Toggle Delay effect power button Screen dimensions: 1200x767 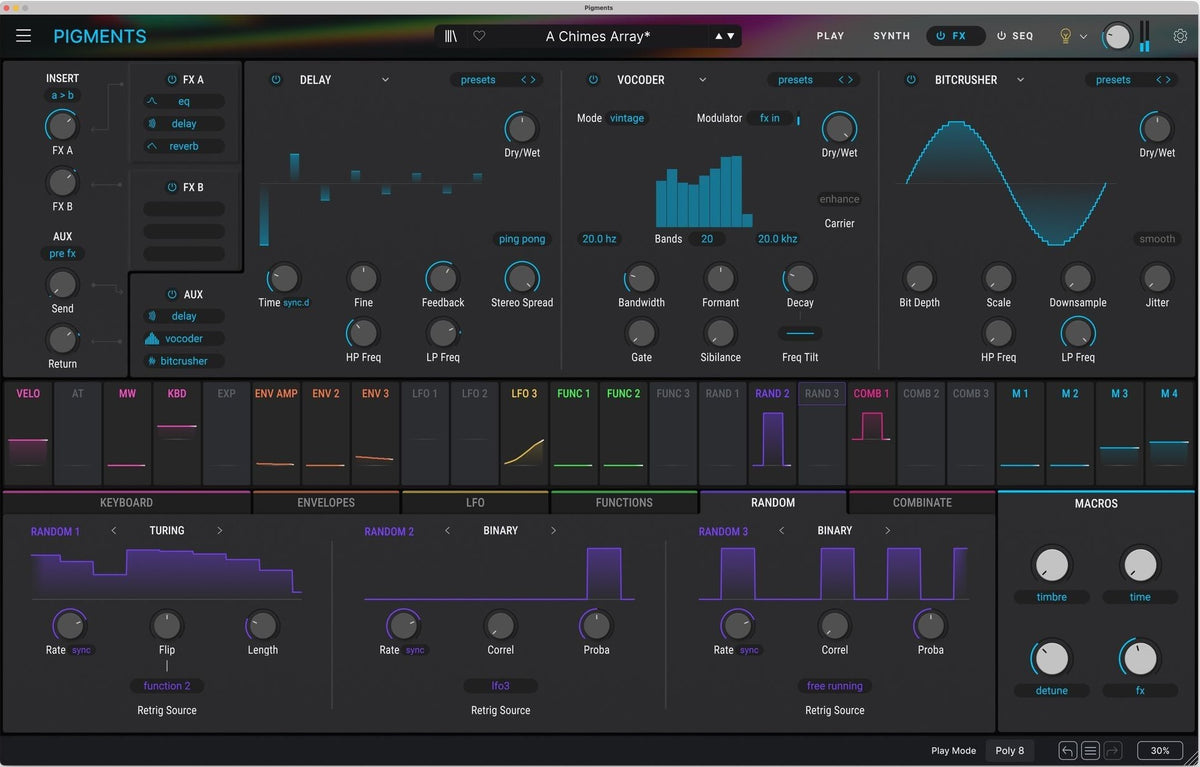tap(276, 80)
